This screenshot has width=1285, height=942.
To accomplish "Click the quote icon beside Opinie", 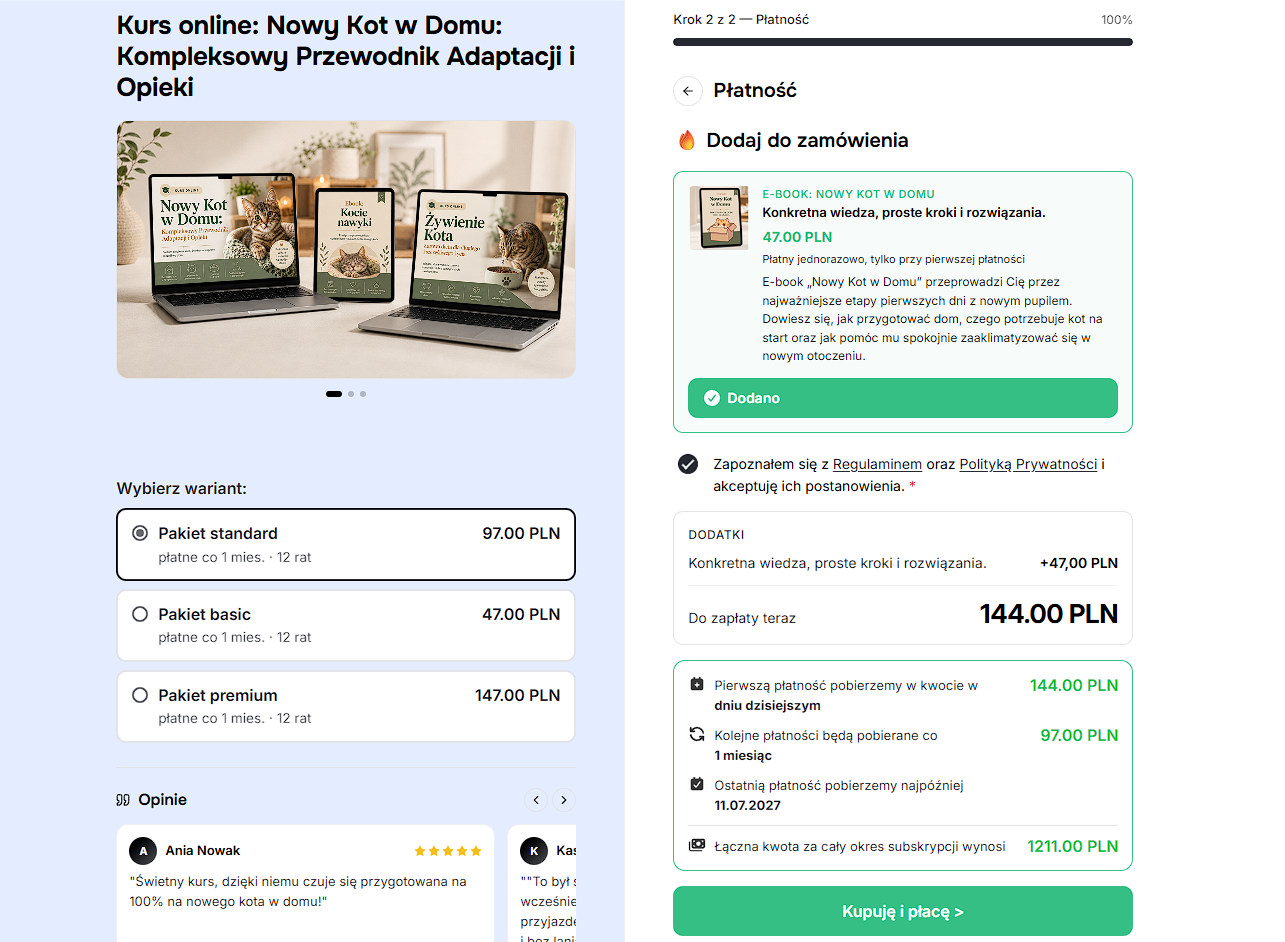I will 123,800.
